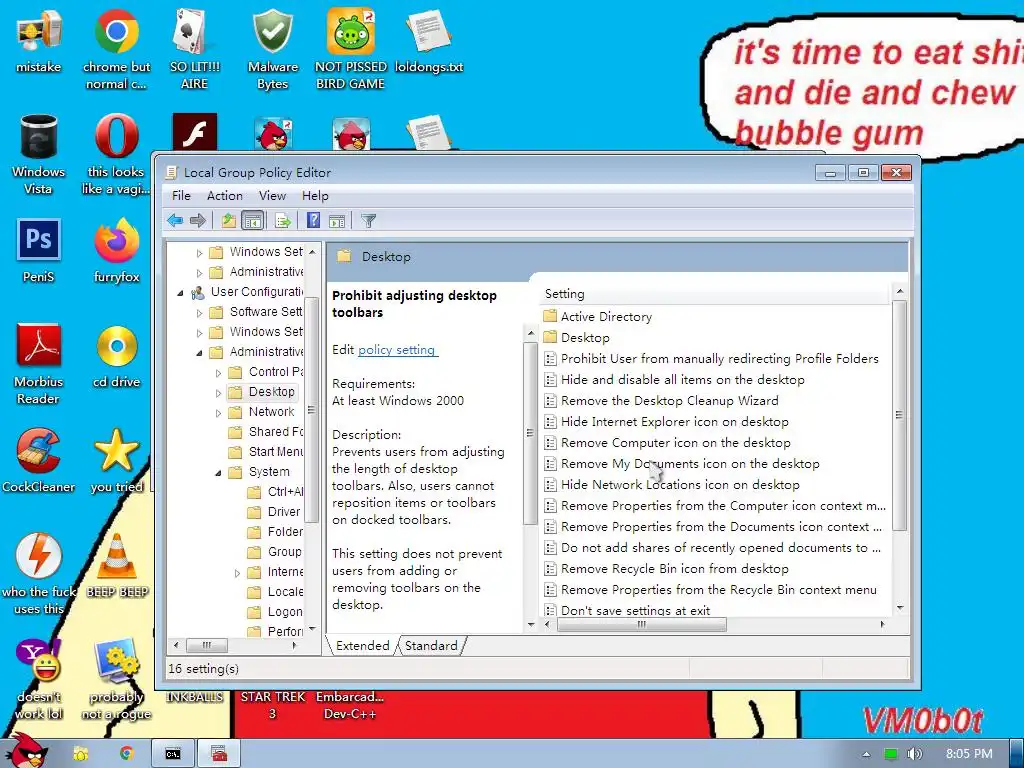Open the loldongs.txt file icon
The height and width of the screenshot is (768, 1024).
pyautogui.click(x=428, y=42)
